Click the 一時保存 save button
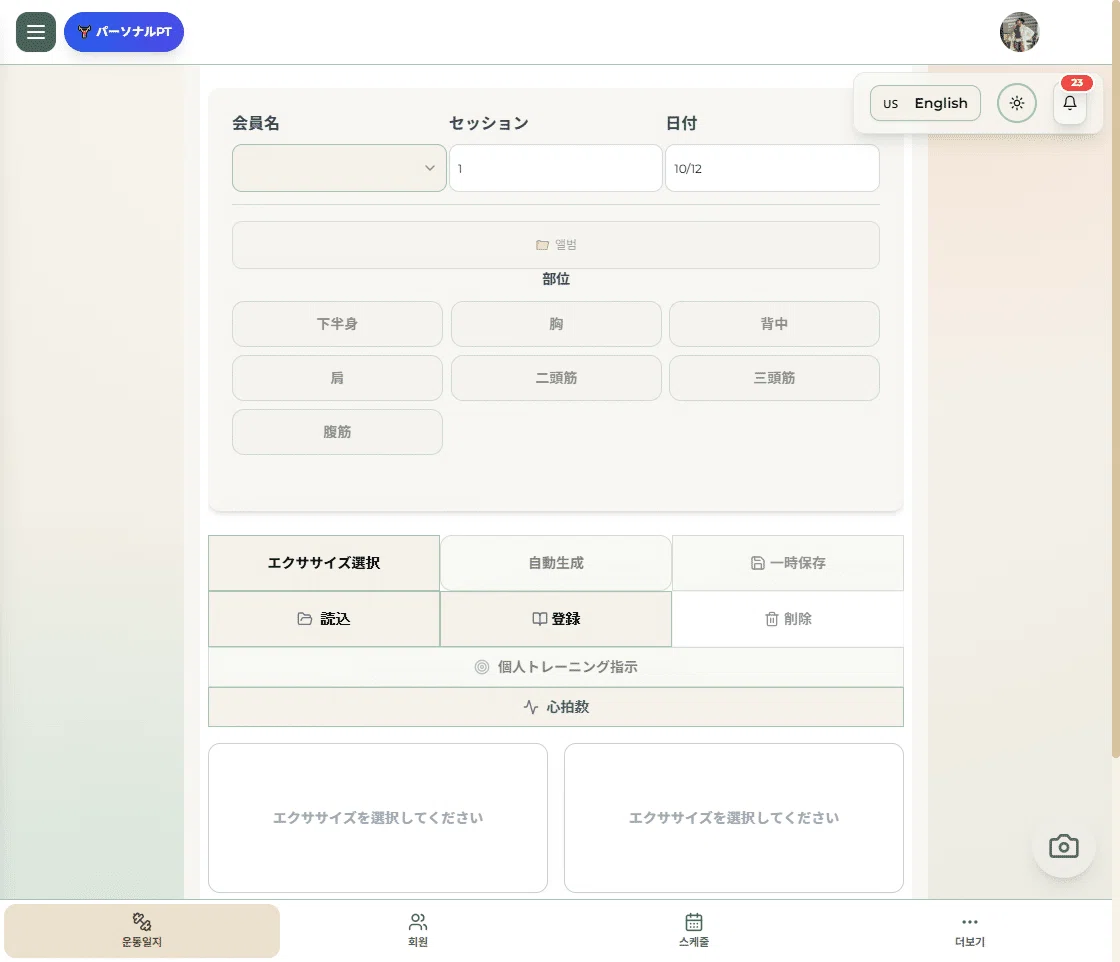 pyautogui.click(x=788, y=563)
